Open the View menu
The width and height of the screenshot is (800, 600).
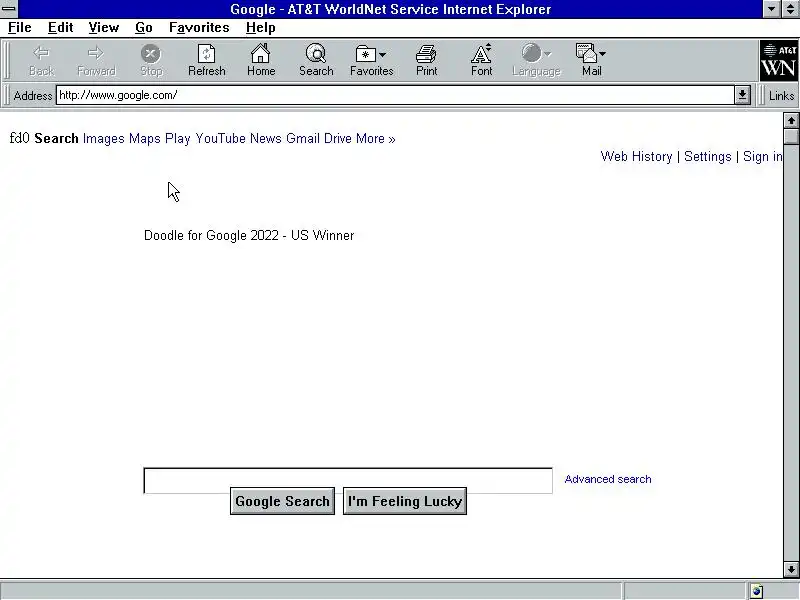point(104,28)
